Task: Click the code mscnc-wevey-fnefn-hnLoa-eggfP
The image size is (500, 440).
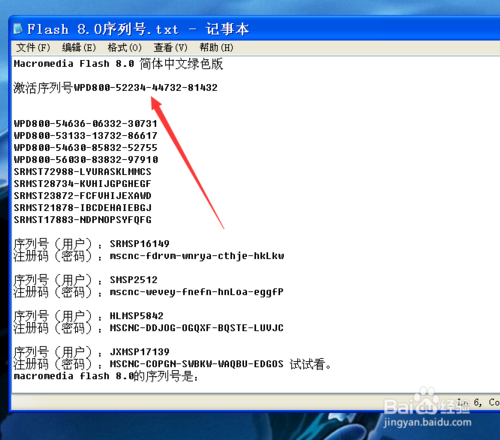Action: (197, 292)
